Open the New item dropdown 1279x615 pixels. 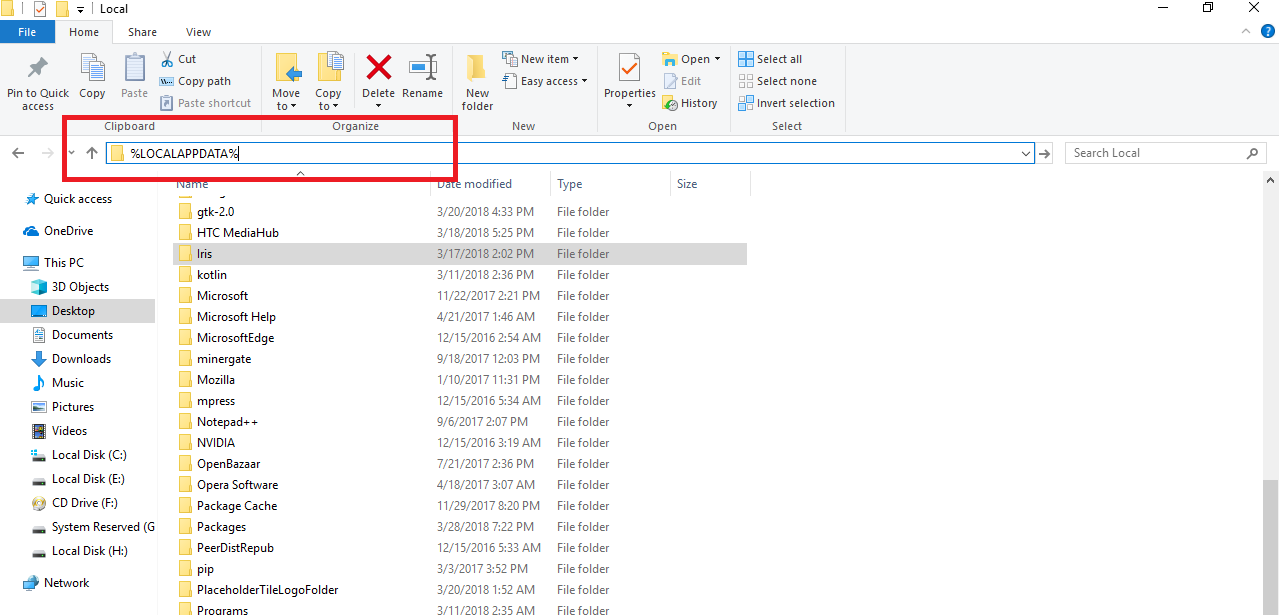[x=541, y=59]
